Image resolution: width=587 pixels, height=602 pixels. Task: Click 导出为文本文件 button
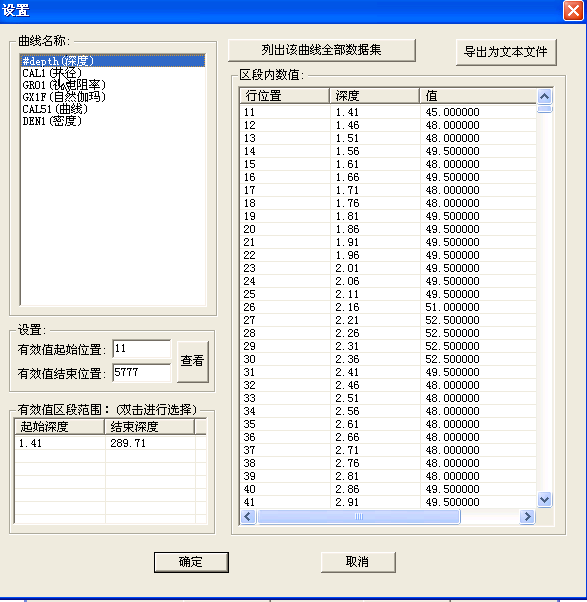click(x=506, y=52)
